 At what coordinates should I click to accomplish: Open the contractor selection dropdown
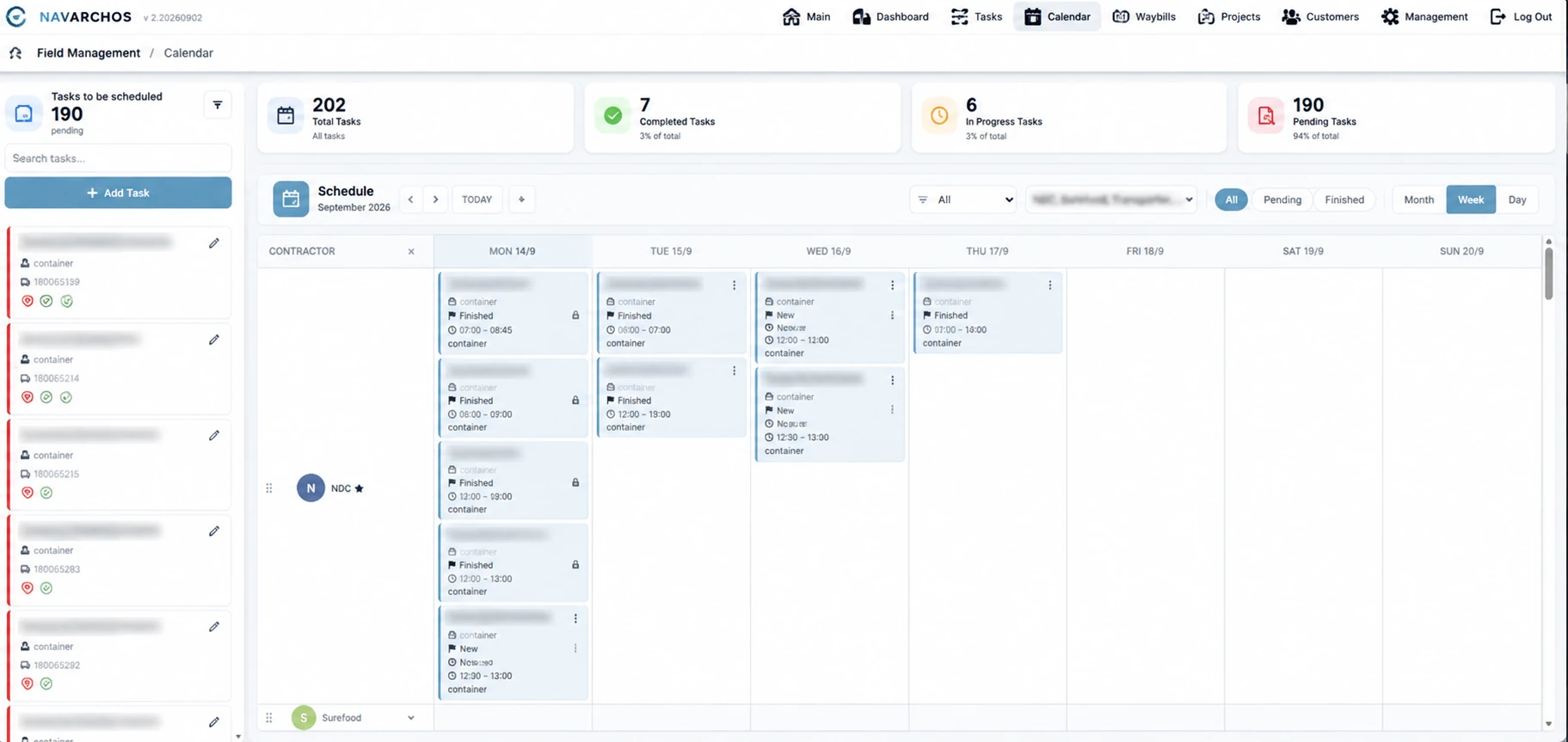pyautogui.click(x=1110, y=199)
